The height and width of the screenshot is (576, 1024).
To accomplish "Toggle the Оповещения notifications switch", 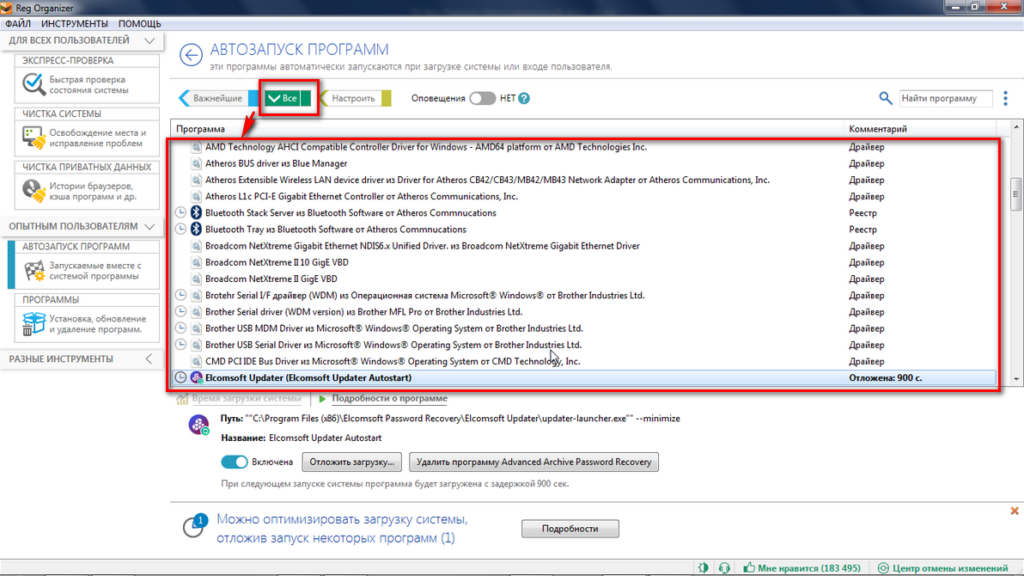I will 482,98.
